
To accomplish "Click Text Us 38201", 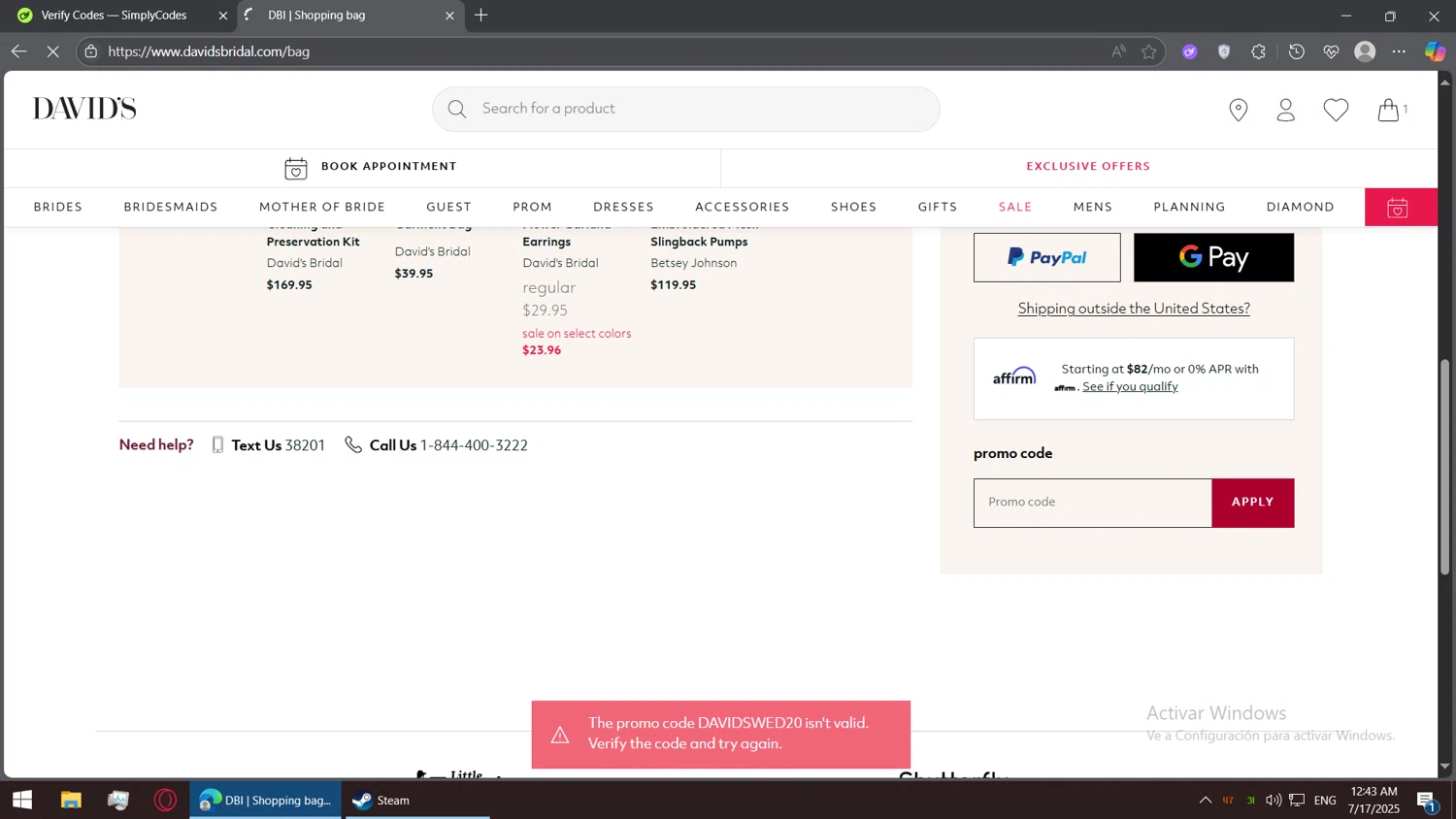I will pyautogui.click(x=278, y=445).
